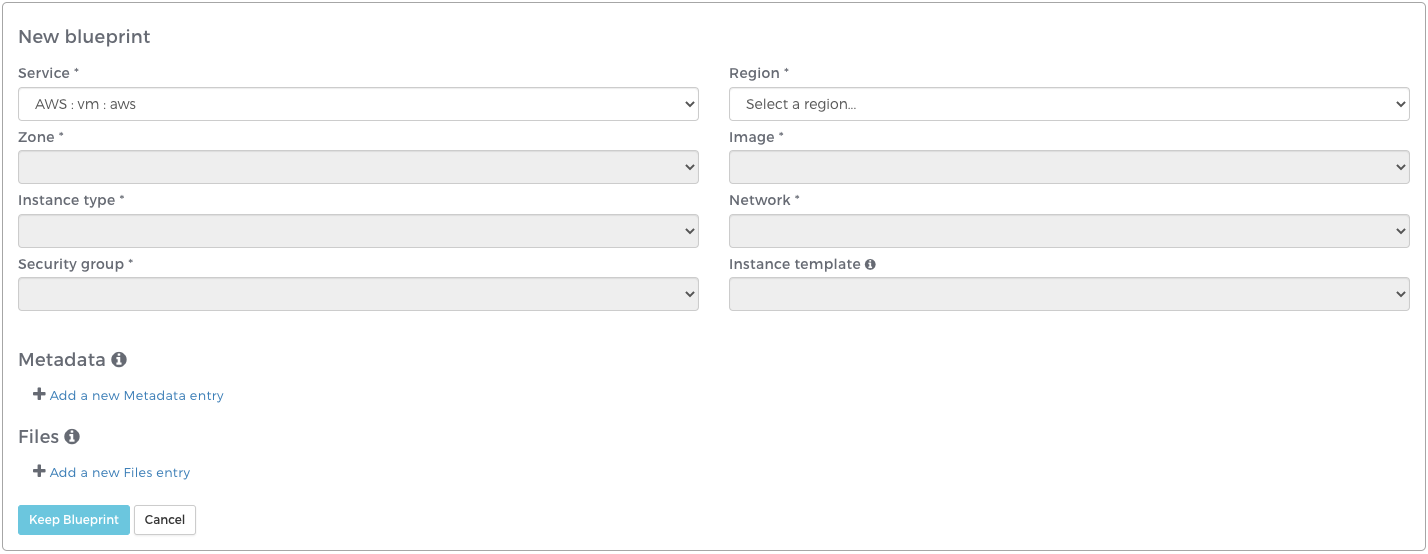Open the Instance template dropdown
1428x554 pixels.
[x=1069, y=295]
